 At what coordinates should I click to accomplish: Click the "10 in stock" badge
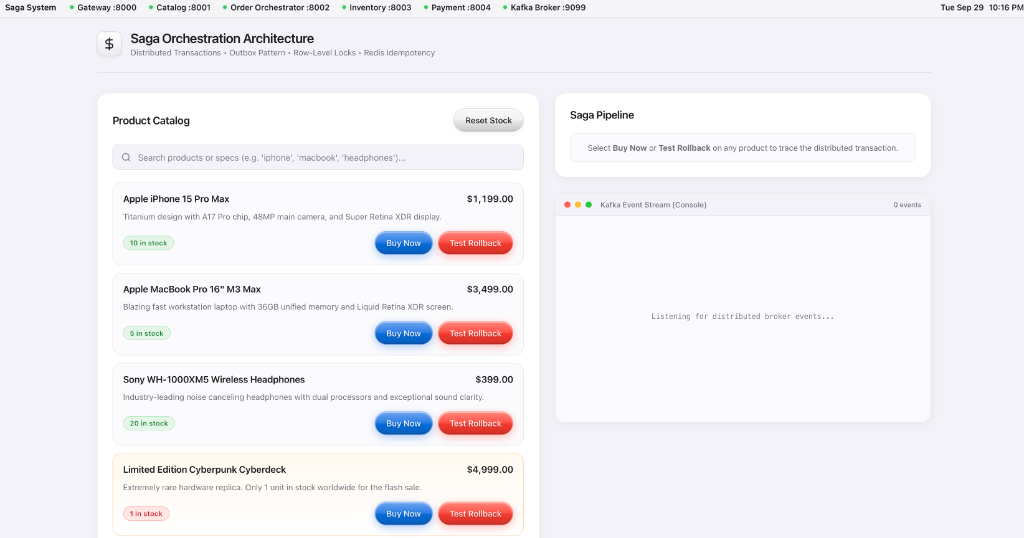point(148,243)
